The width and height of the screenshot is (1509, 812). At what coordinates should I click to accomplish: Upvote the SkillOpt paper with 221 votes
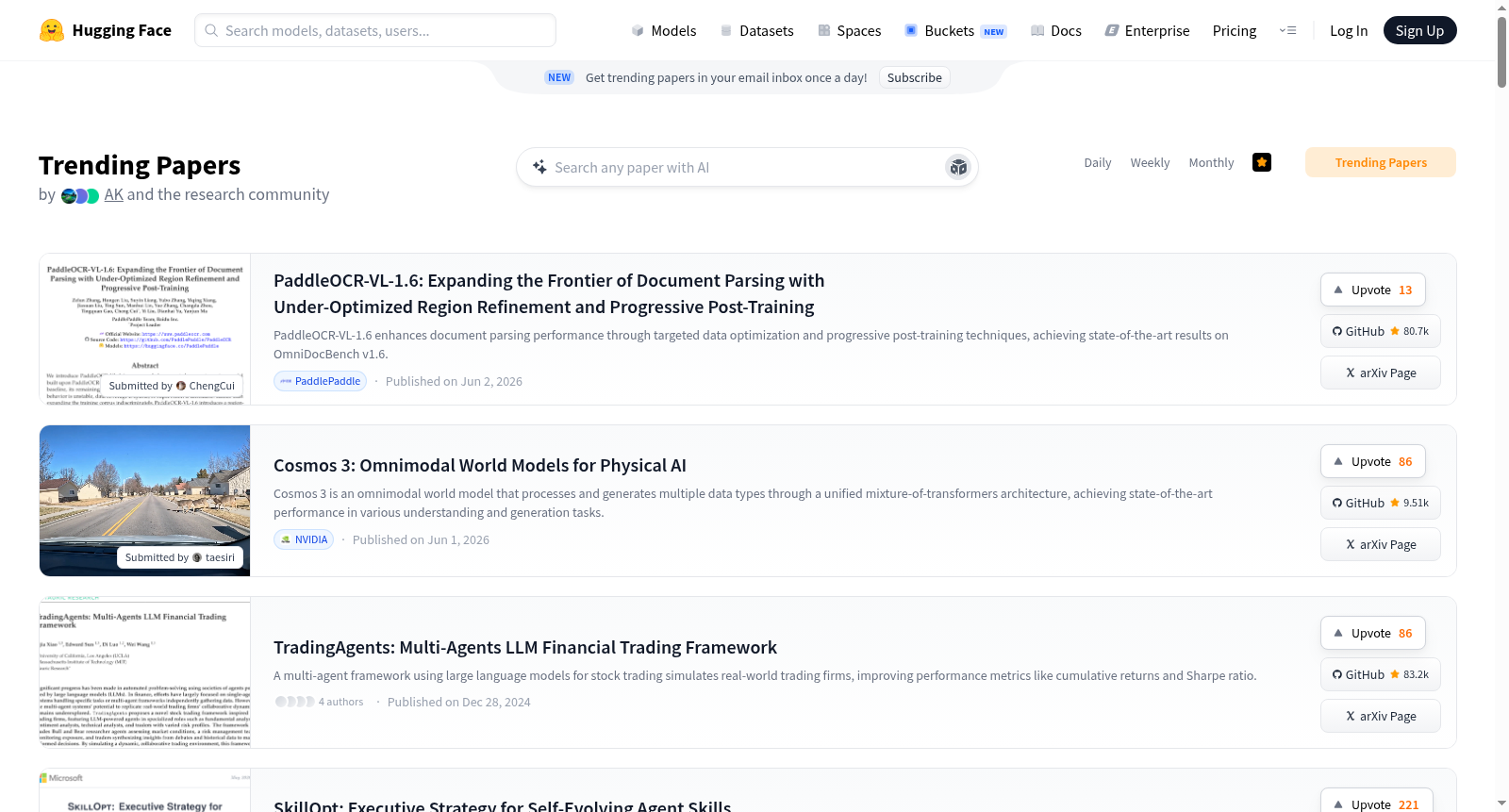click(x=1377, y=801)
